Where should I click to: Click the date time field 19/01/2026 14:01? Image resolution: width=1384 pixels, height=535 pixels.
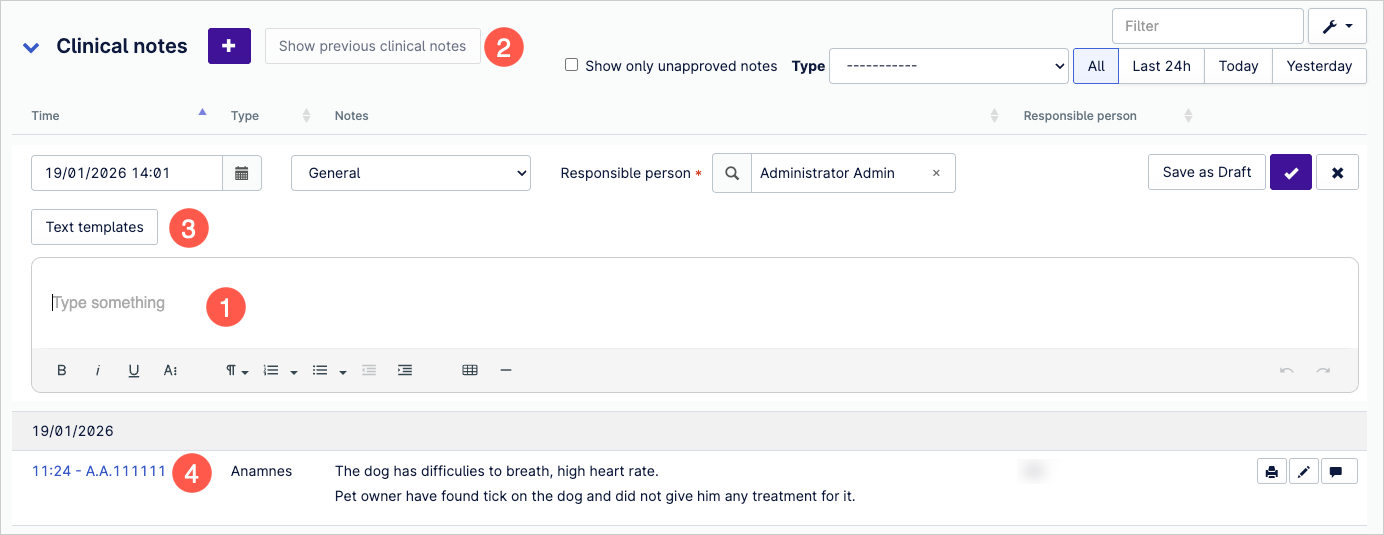127,173
